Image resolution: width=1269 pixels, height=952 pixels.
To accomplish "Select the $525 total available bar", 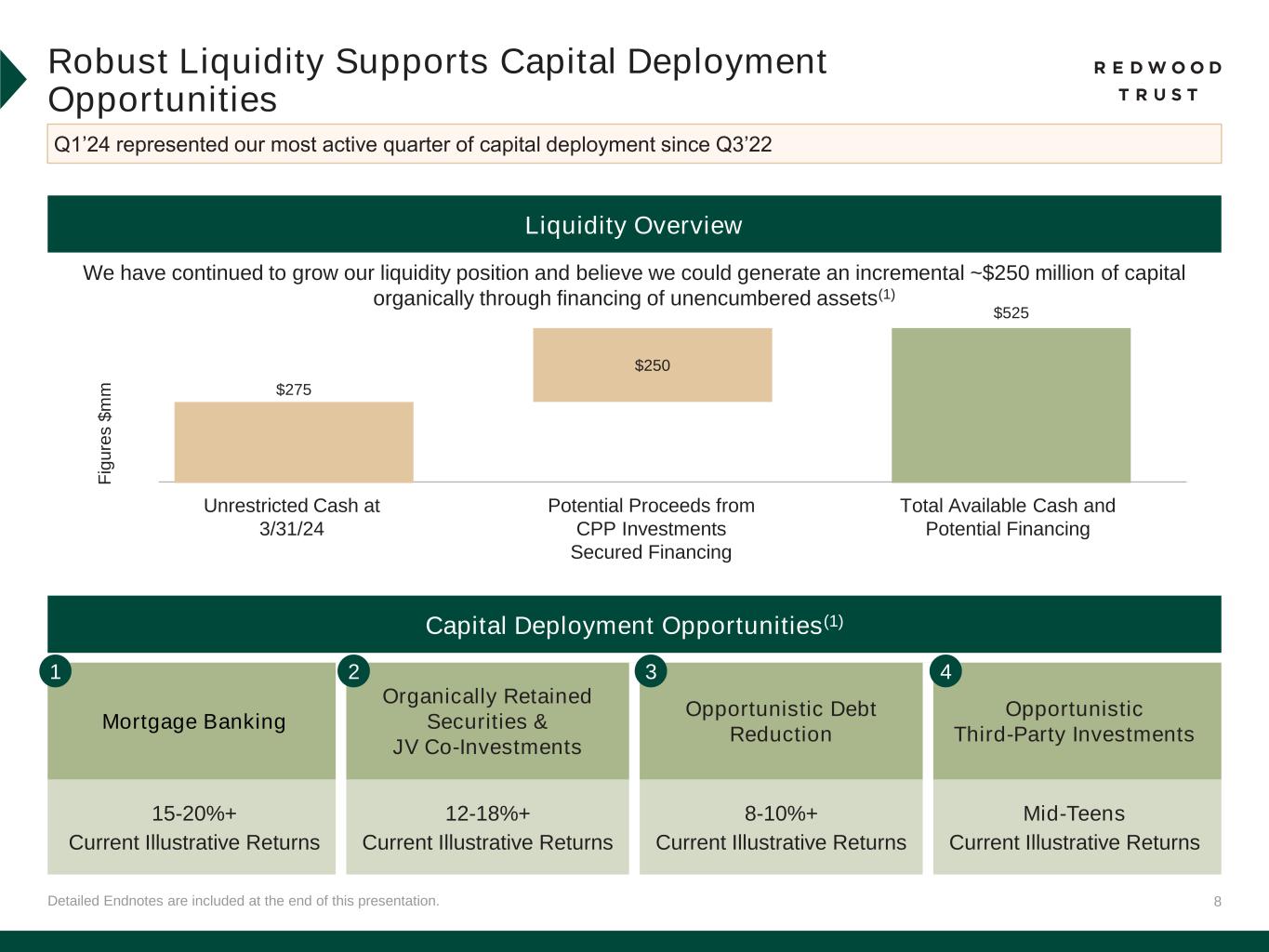I will coord(1011,404).
